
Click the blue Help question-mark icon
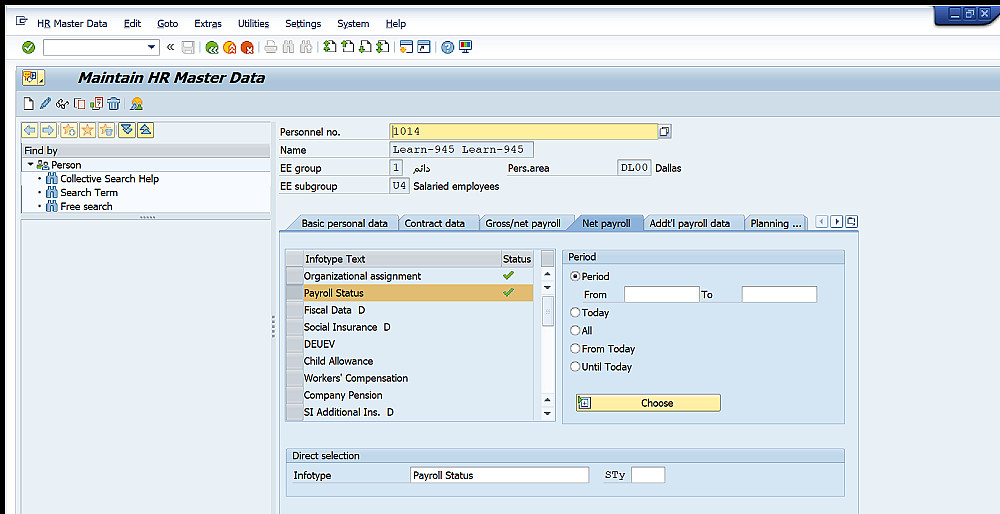point(448,47)
